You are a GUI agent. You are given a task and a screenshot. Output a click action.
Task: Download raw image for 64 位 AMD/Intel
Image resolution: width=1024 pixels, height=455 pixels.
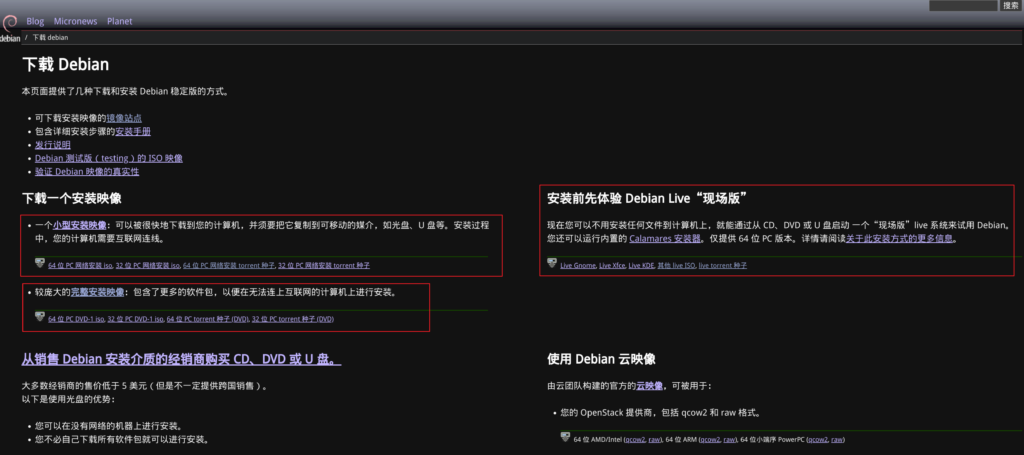(x=654, y=440)
